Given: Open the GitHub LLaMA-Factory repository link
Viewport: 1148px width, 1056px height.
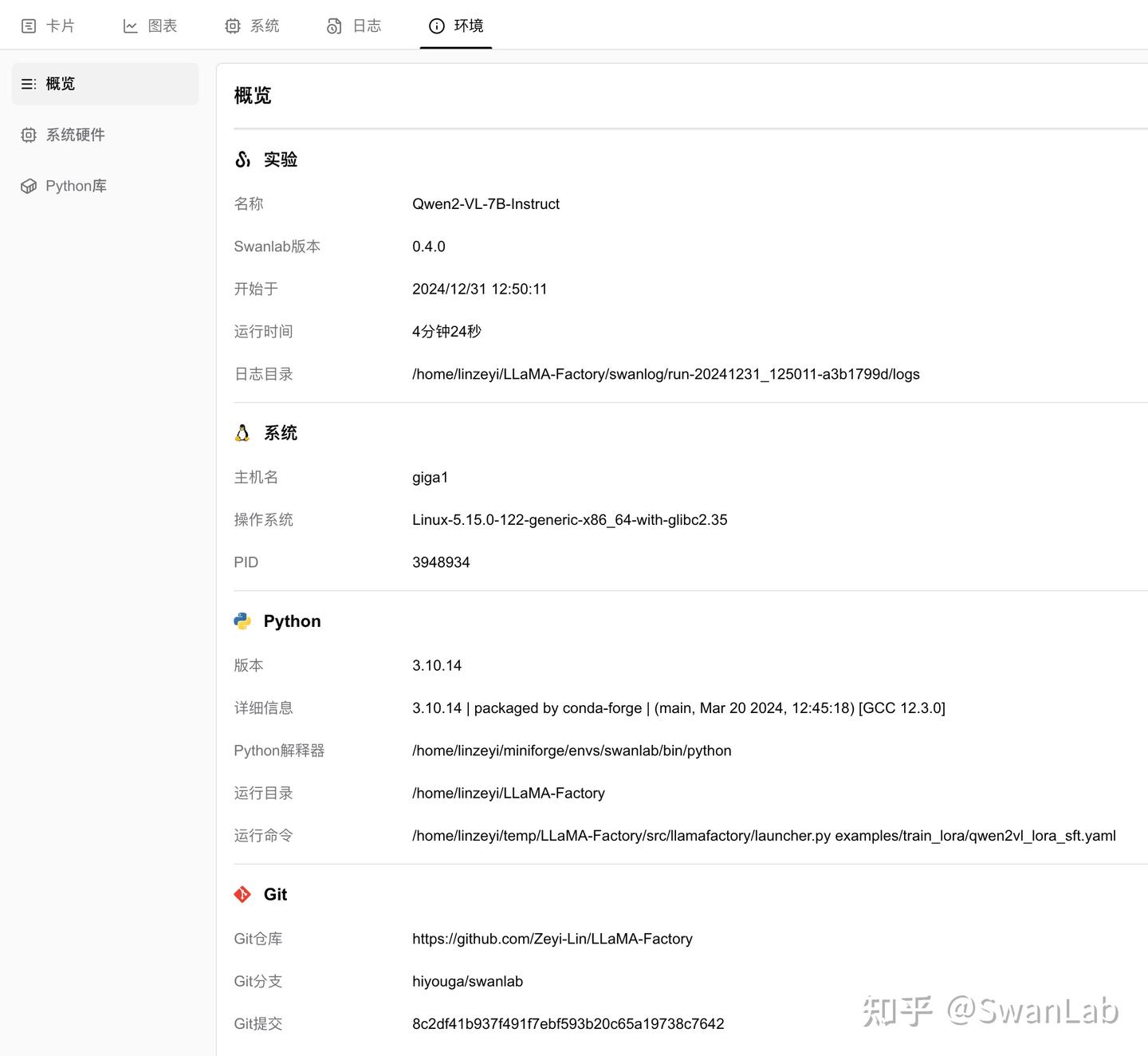Looking at the screenshot, I should click(552, 939).
